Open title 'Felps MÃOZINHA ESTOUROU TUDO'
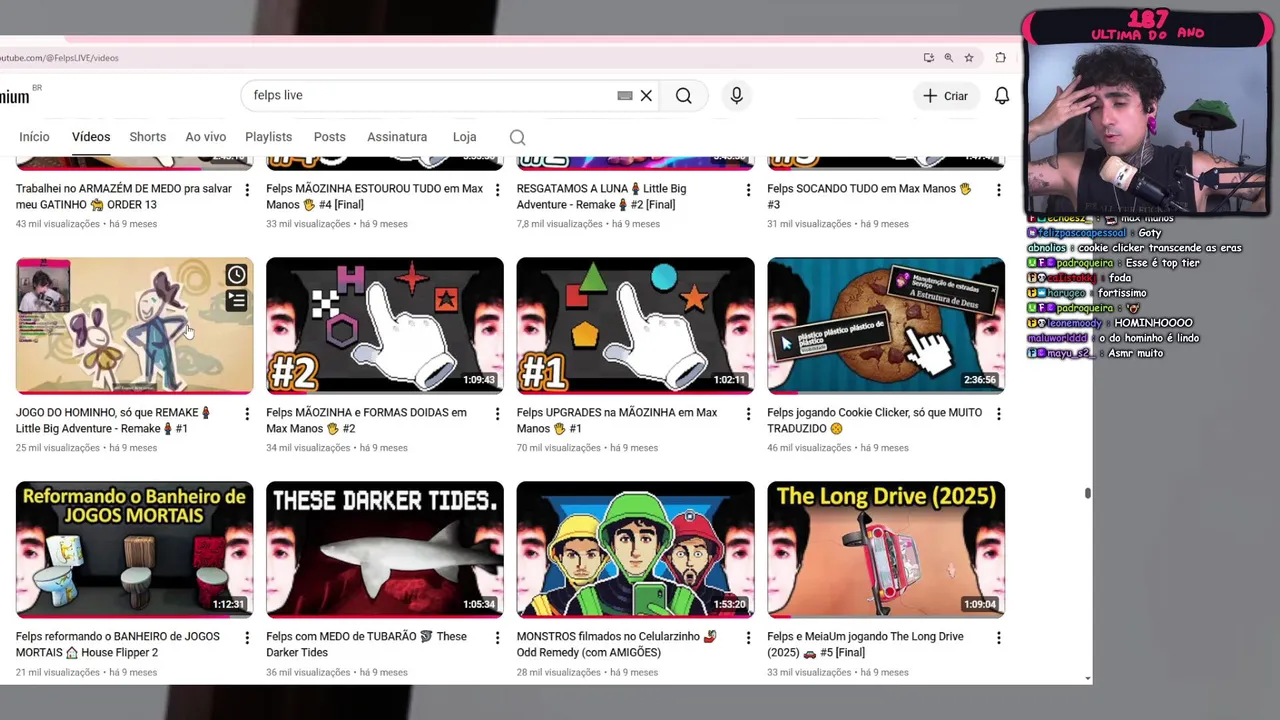The image size is (1280, 720). [x=374, y=197]
